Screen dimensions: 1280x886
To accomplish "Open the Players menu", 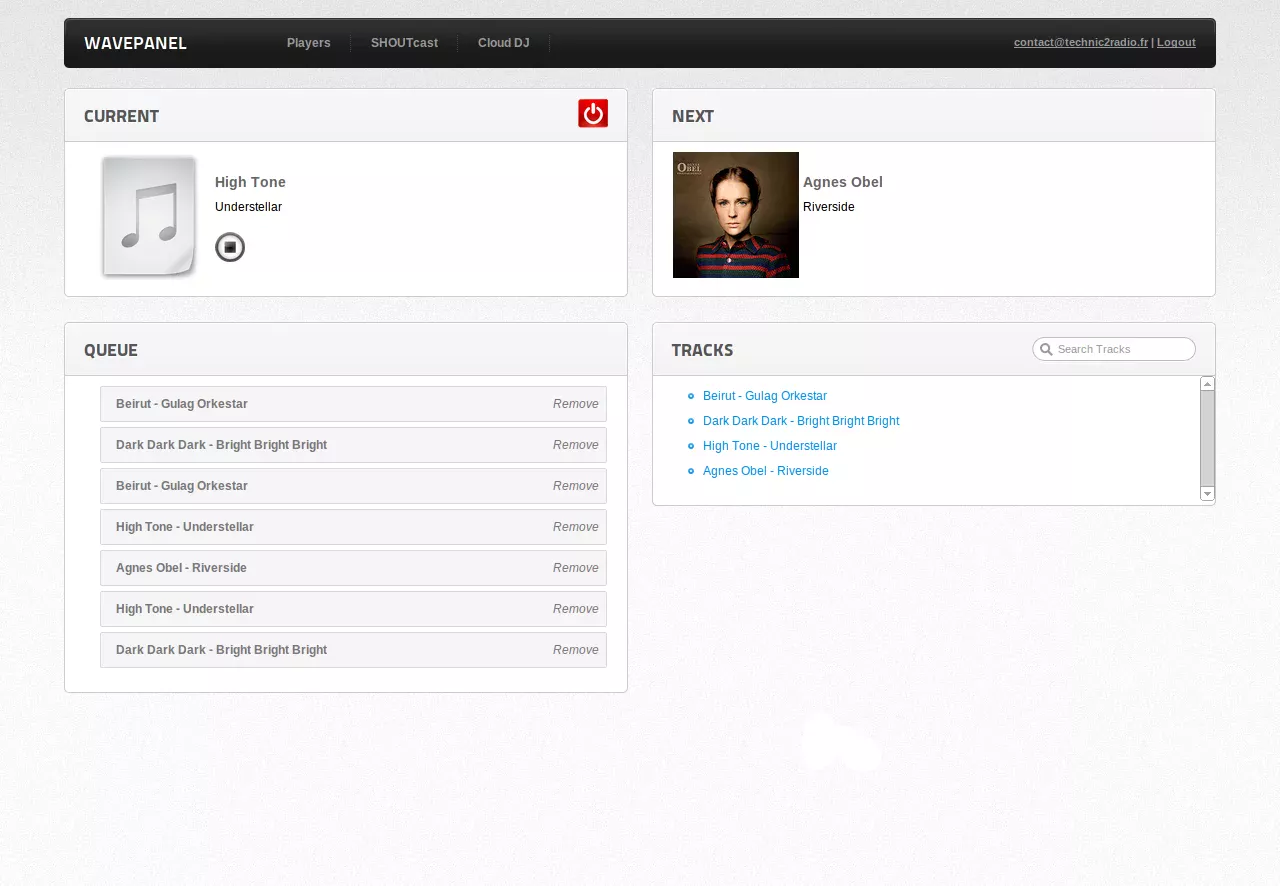I will point(308,43).
